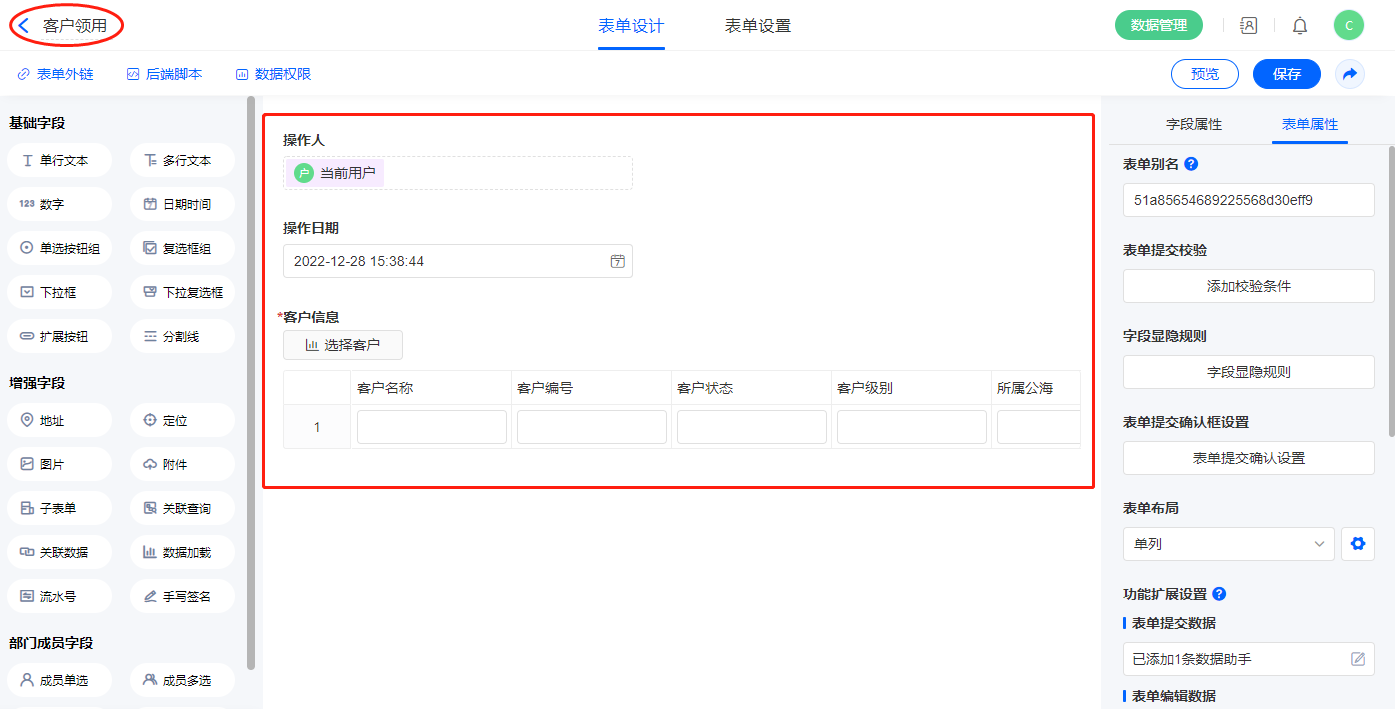Click the contacts icon beside 数据管理
Image resolution: width=1395 pixels, height=709 pixels.
(1248, 26)
